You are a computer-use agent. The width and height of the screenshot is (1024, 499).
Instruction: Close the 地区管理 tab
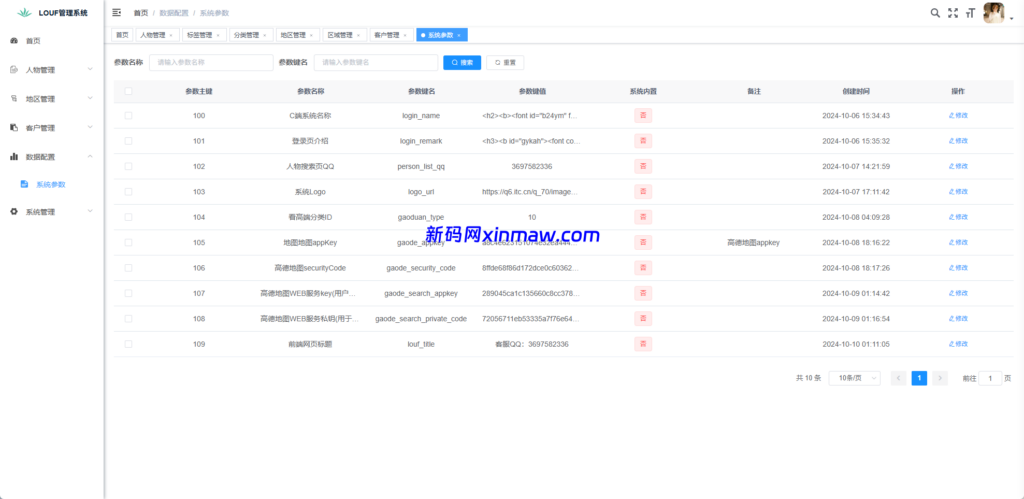coord(312,35)
